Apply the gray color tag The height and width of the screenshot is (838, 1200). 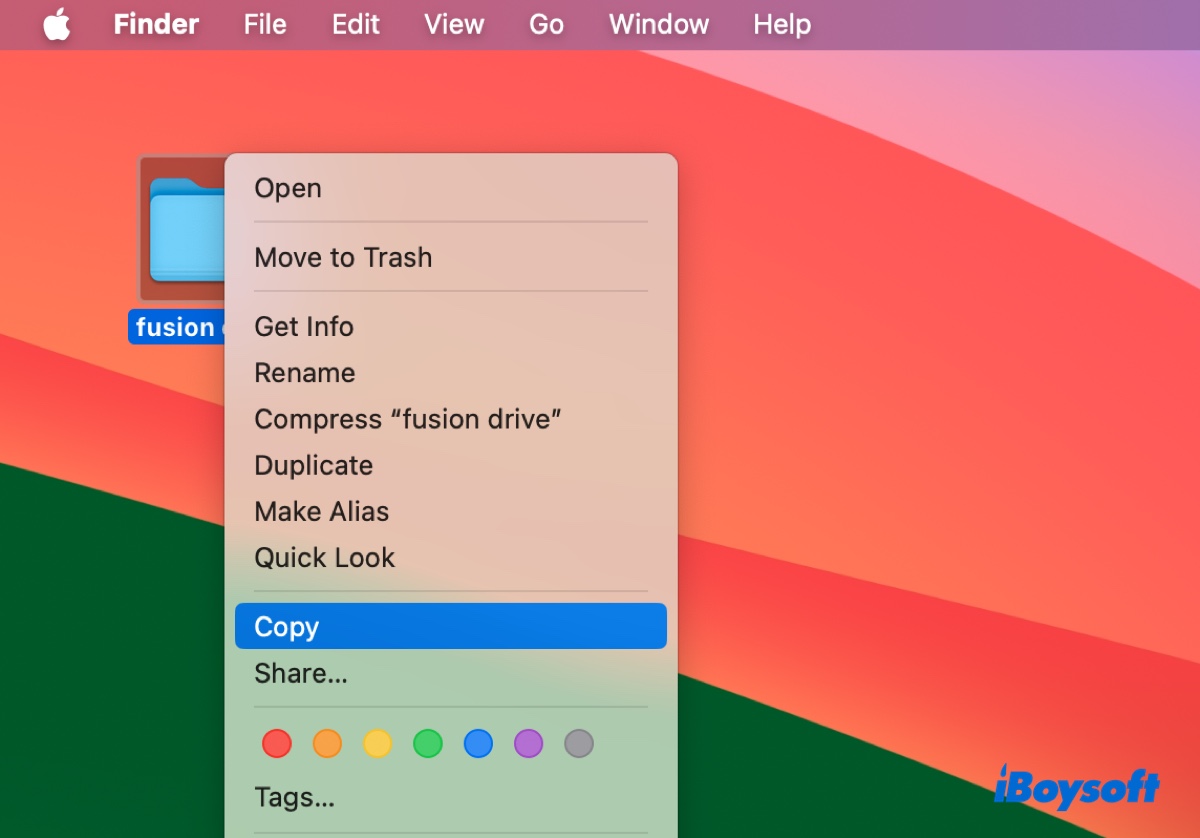click(x=579, y=744)
